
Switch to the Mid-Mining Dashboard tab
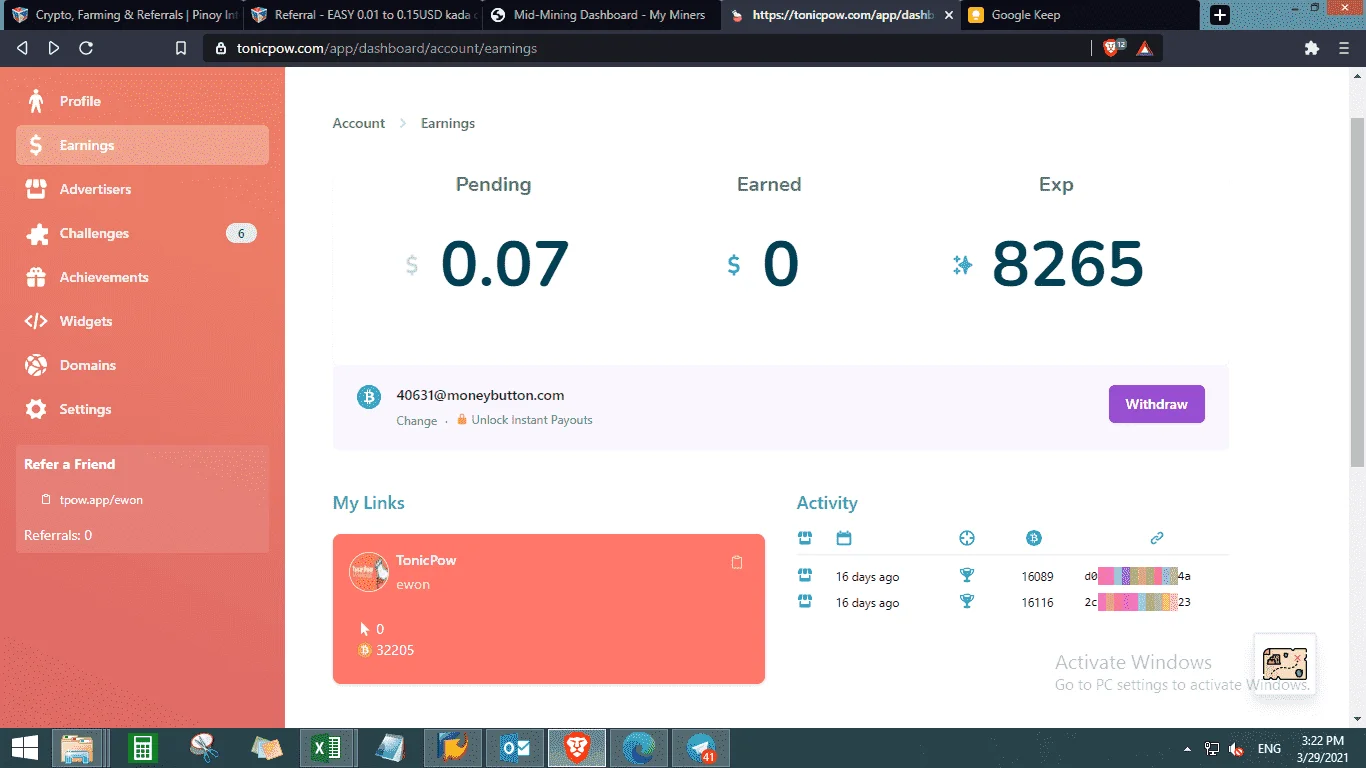(x=601, y=15)
